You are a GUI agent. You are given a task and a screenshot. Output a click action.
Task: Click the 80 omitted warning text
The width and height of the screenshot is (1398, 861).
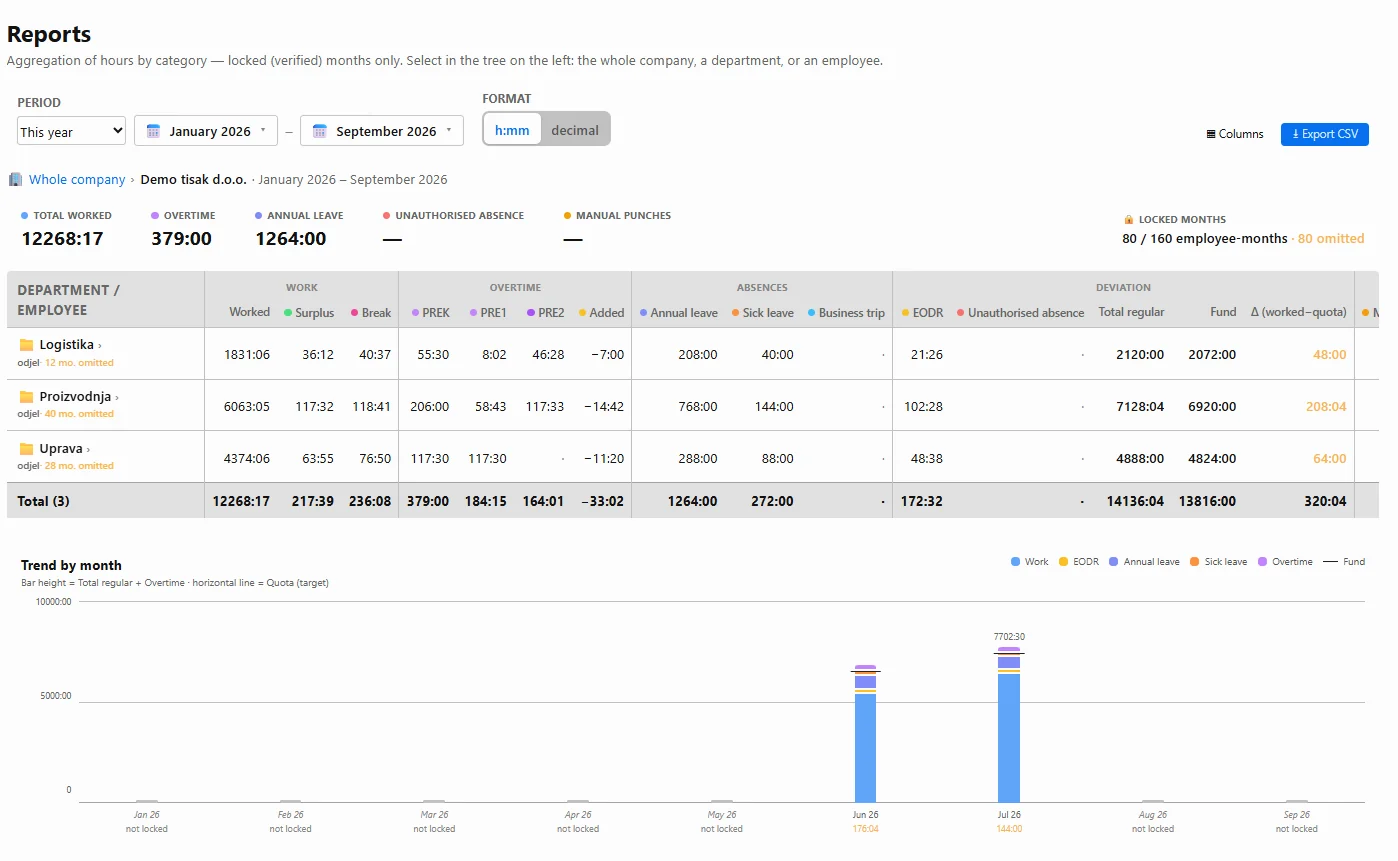[x=1331, y=239]
